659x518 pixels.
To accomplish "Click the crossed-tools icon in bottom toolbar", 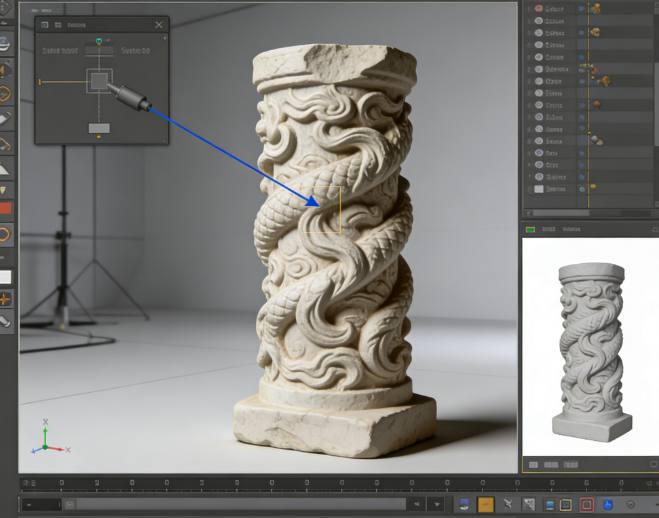I will coord(508,505).
